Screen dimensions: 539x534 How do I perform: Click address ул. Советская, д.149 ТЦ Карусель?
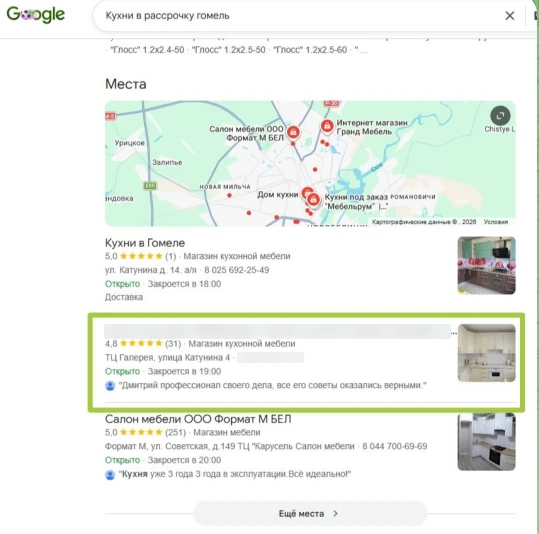[230, 446]
